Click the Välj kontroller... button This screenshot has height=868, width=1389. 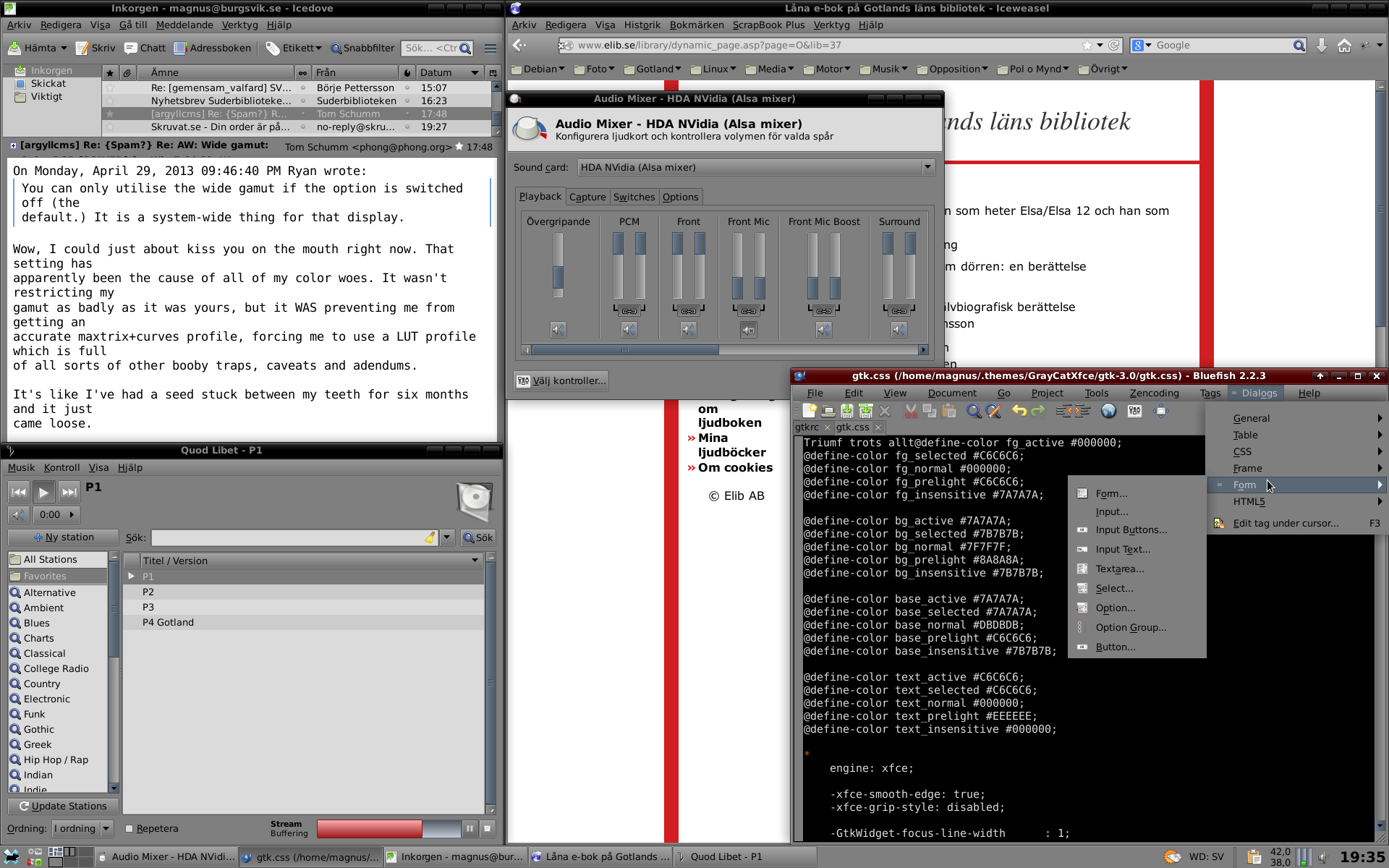561,381
